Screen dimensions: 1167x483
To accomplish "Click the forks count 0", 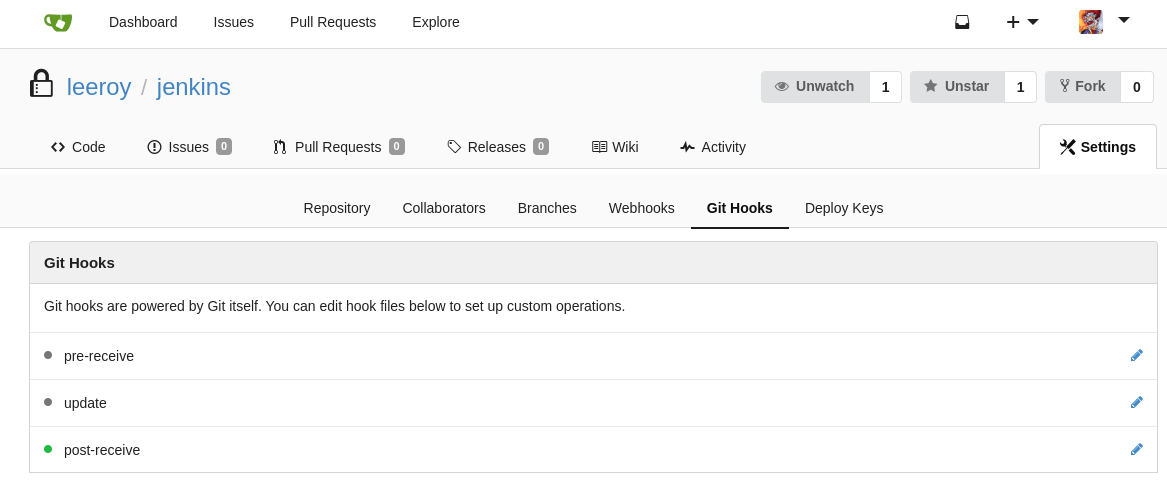I will coord(1136,87).
